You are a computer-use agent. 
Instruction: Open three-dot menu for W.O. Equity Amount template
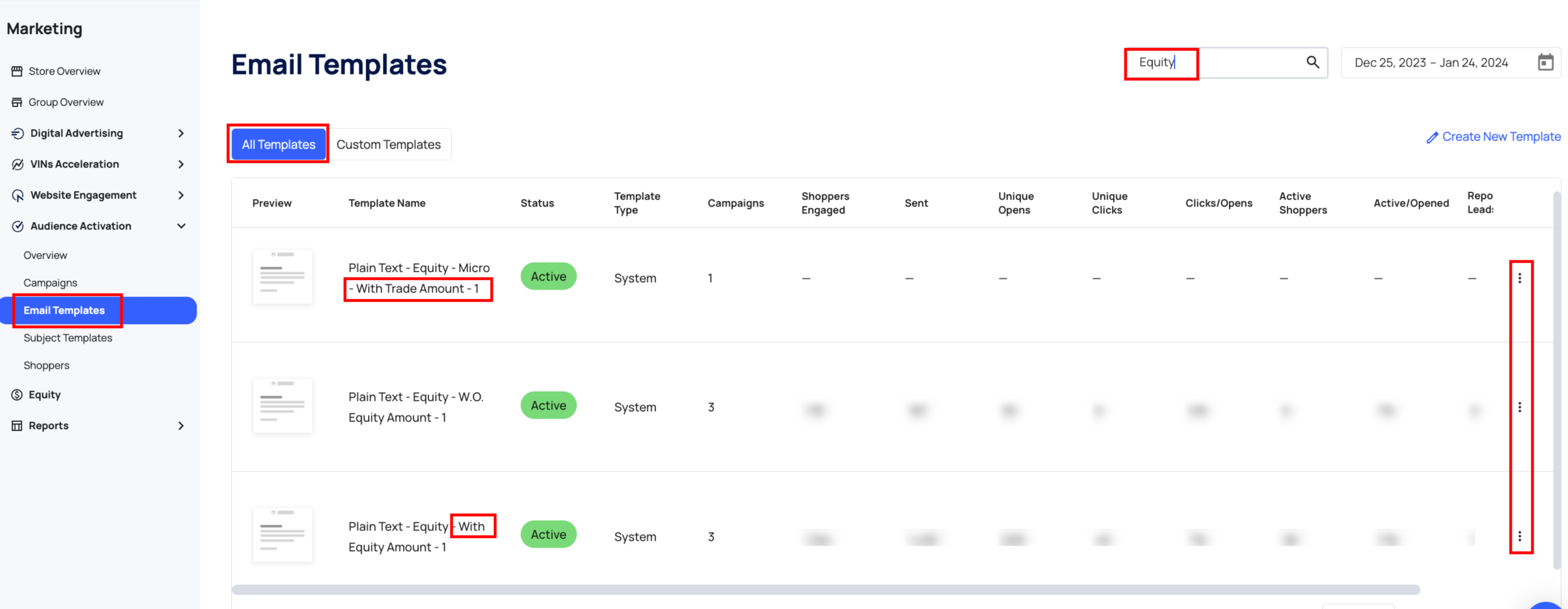pyautogui.click(x=1519, y=407)
